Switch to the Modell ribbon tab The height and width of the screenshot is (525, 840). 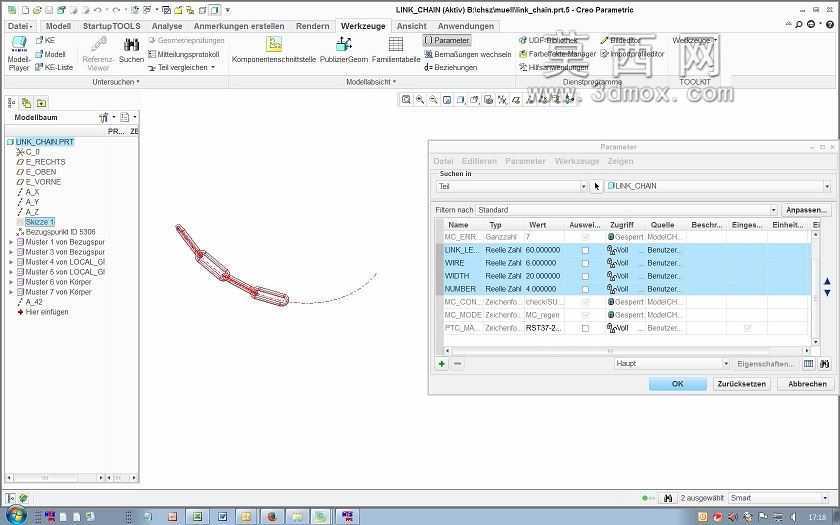[58, 26]
